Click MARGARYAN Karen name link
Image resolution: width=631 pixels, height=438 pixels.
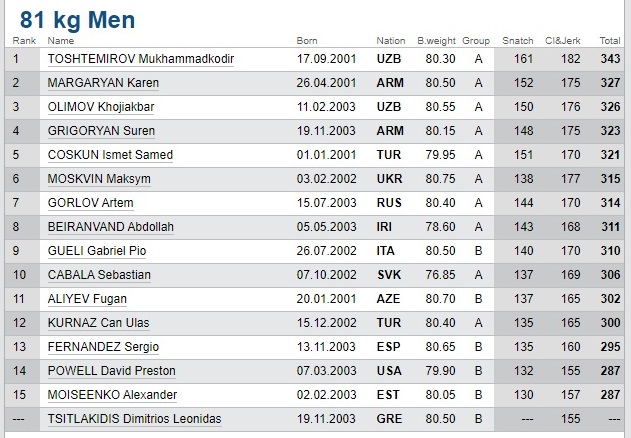tap(103, 83)
